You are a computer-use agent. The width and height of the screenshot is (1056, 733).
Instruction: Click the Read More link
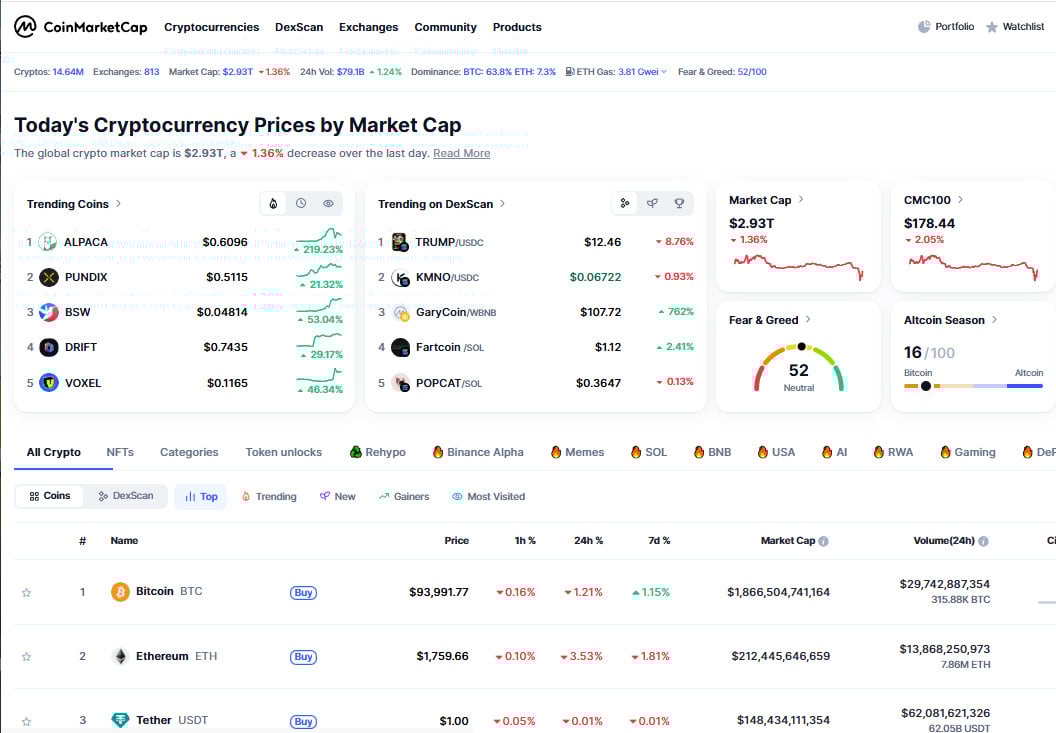point(461,154)
